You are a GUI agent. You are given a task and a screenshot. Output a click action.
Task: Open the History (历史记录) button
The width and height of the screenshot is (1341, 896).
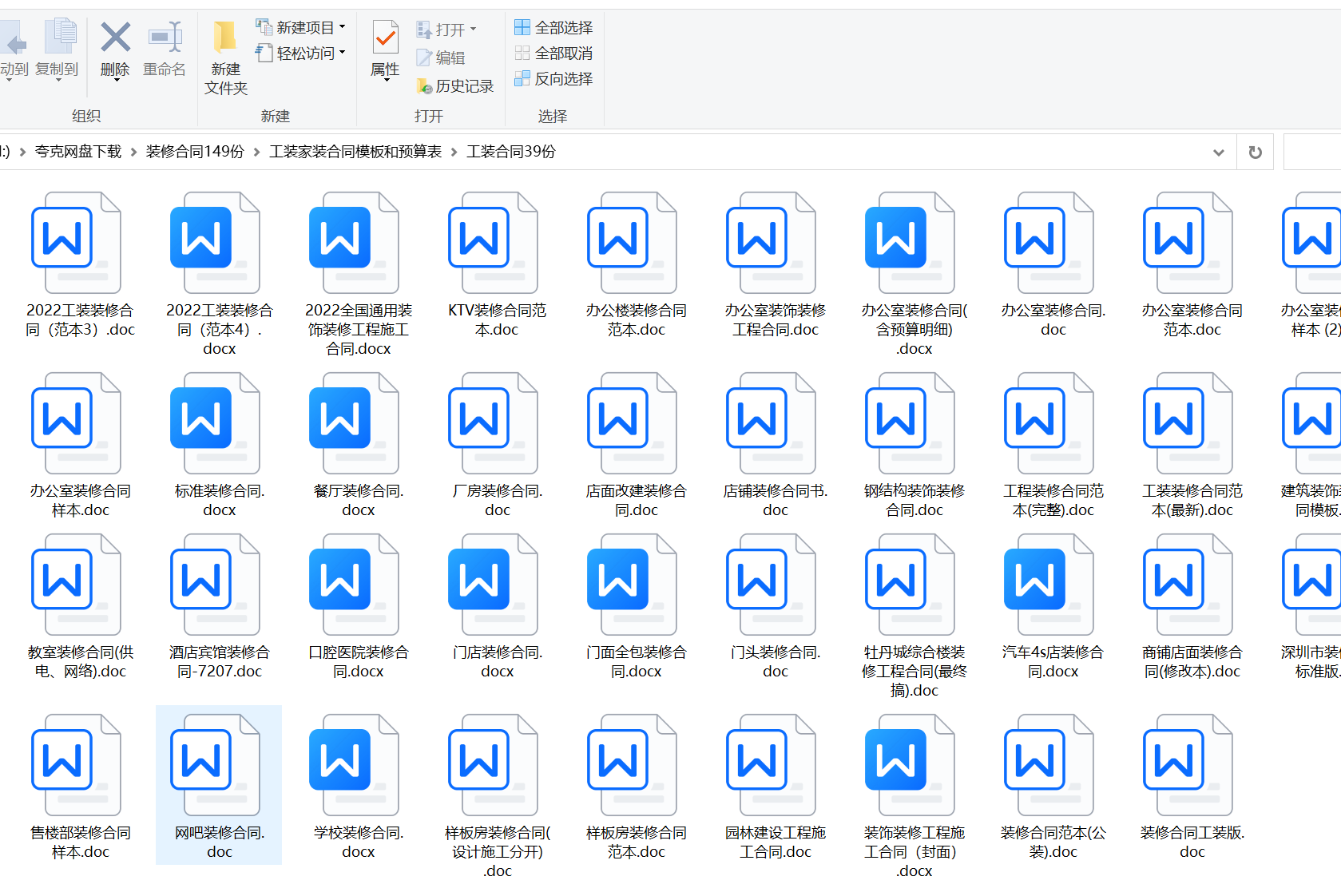455,86
